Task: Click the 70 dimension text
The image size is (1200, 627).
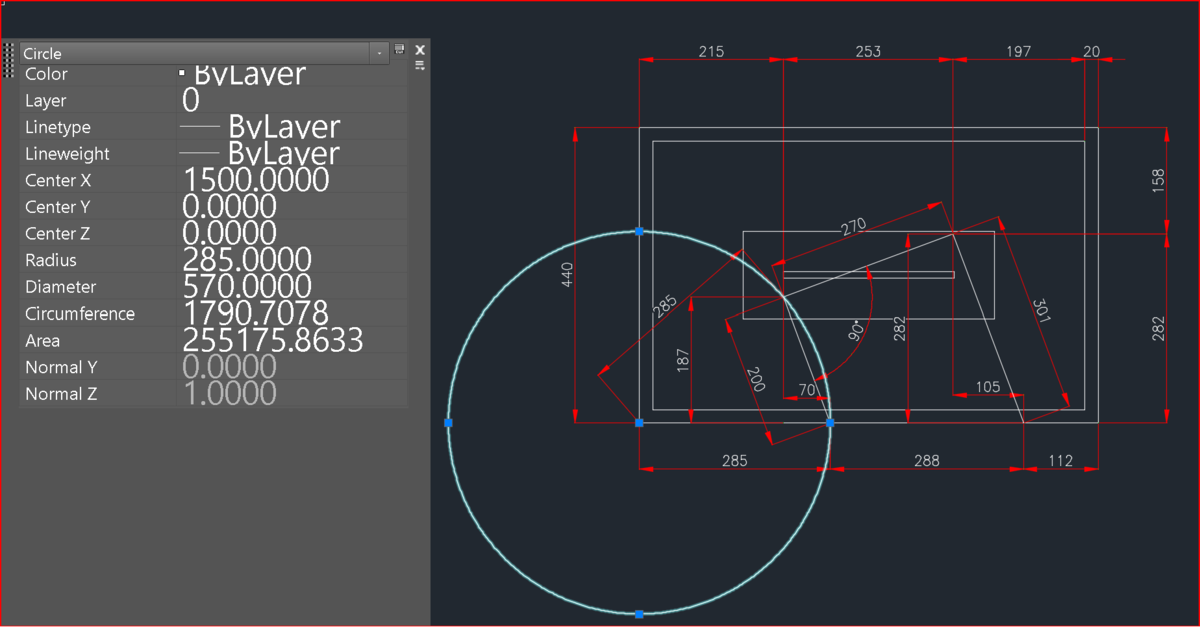Action: [807, 390]
